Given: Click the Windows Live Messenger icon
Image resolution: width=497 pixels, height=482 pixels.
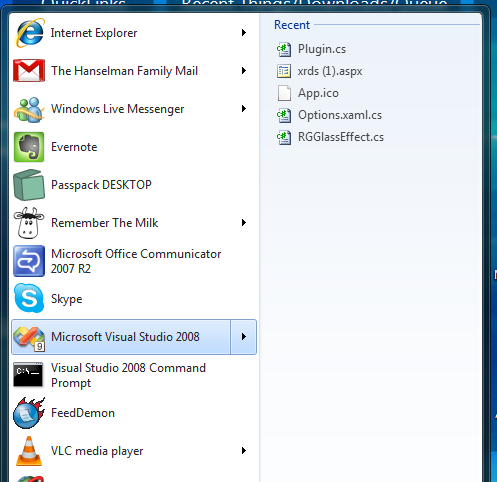Looking at the screenshot, I should coord(29,109).
